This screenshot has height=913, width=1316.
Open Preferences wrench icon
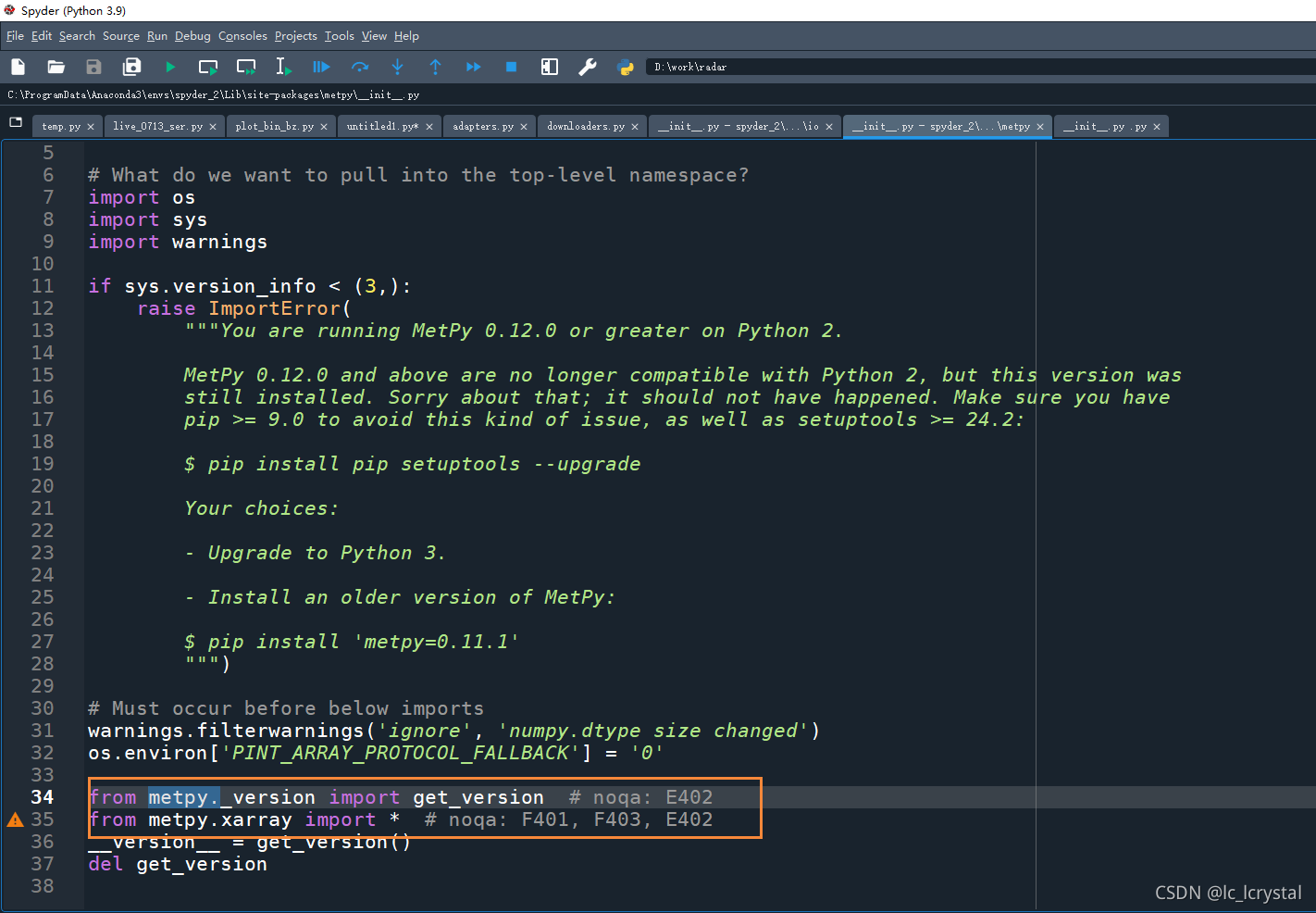coord(588,67)
